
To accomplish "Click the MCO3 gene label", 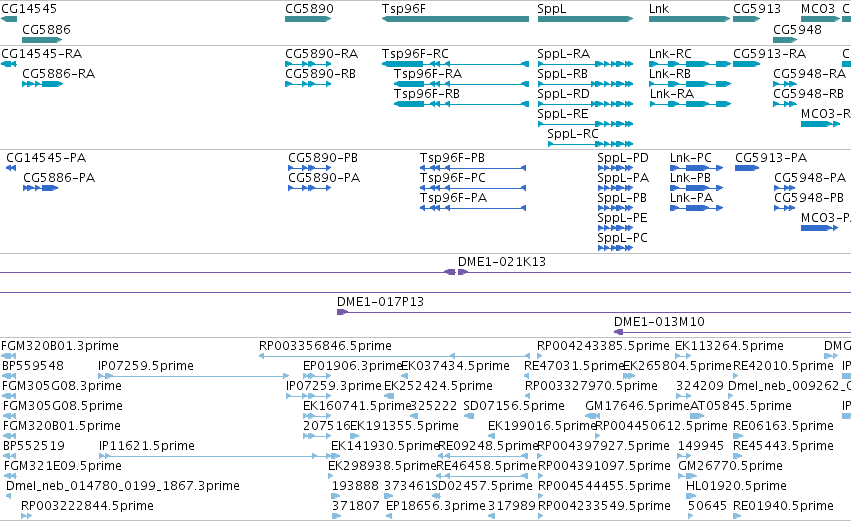I will point(817,9).
